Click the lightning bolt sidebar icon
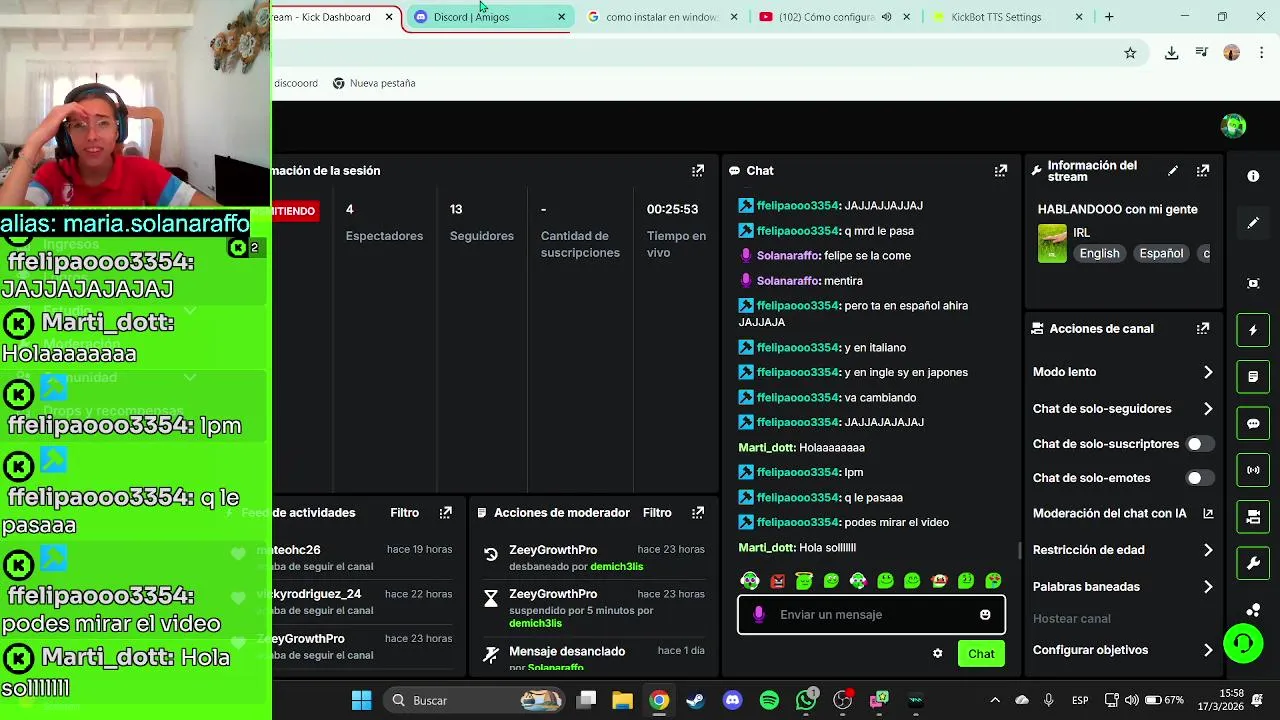 (1253, 330)
